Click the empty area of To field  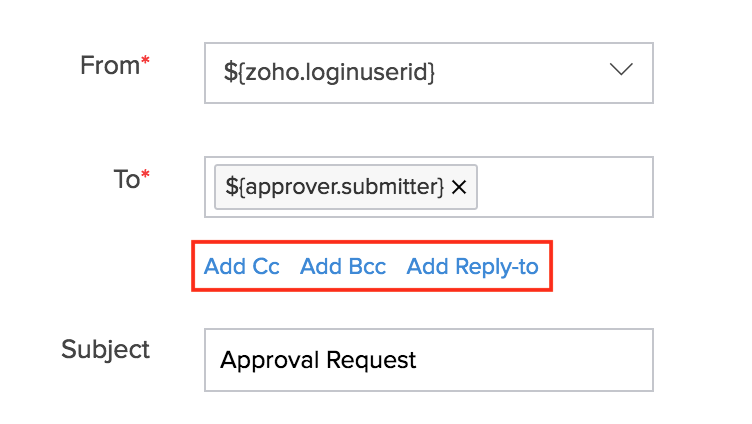[565, 187]
